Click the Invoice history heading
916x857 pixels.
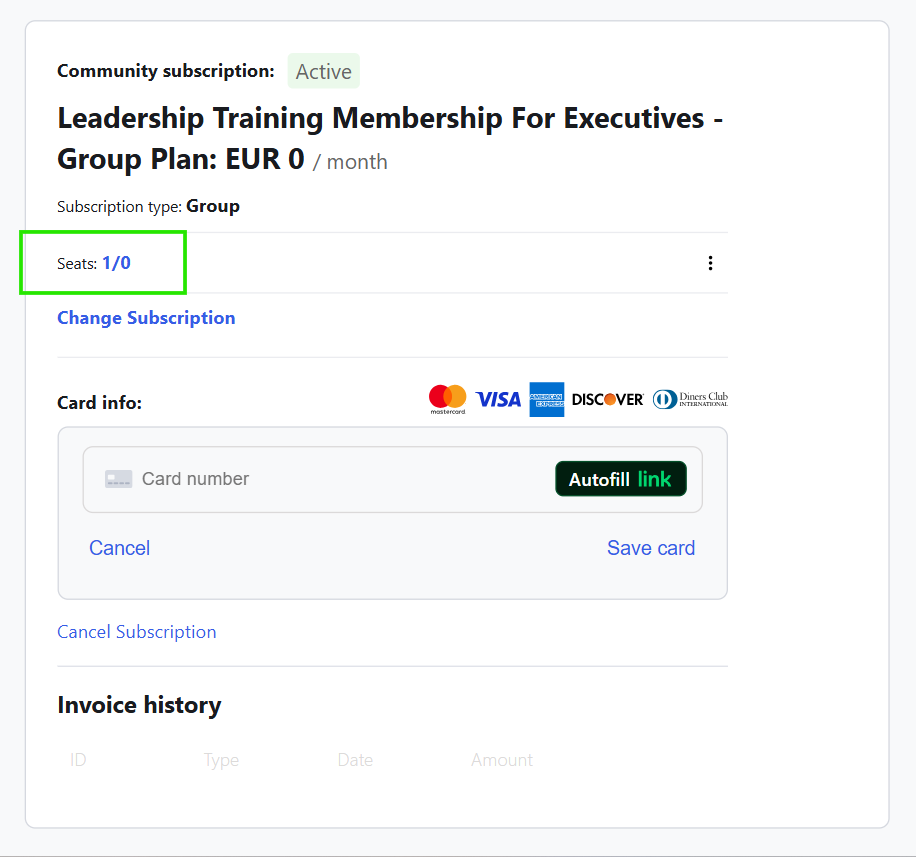(139, 705)
